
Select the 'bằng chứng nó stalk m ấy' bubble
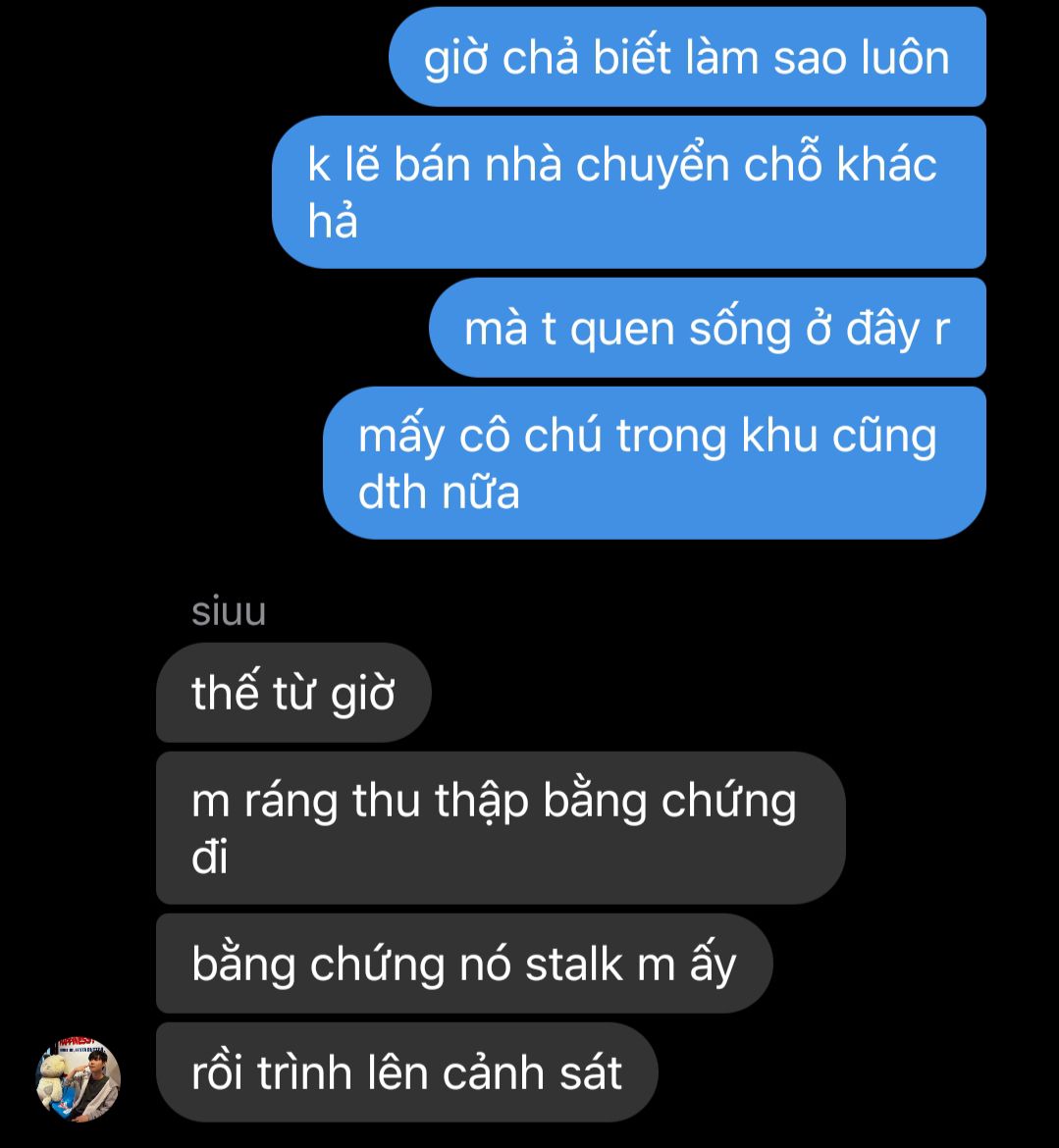[x=464, y=964]
